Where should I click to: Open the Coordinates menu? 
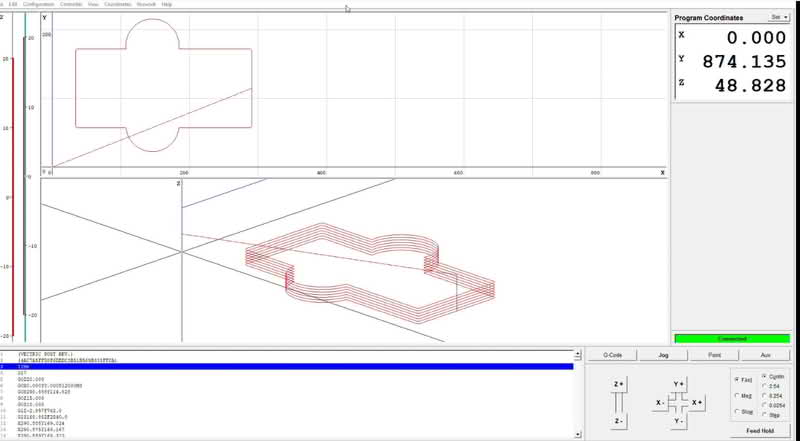[x=119, y=4]
